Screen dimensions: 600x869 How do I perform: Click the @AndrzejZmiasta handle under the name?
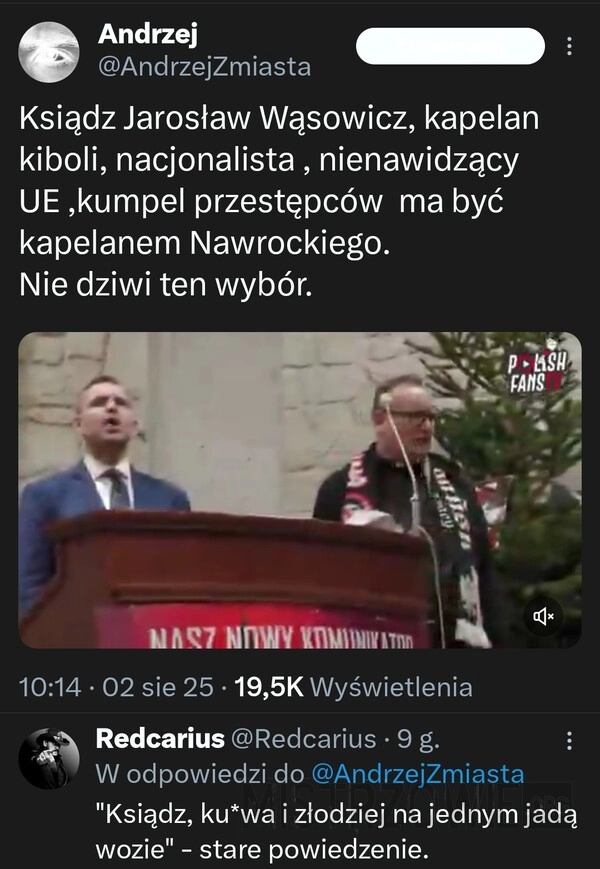pyautogui.click(x=204, y=67)
